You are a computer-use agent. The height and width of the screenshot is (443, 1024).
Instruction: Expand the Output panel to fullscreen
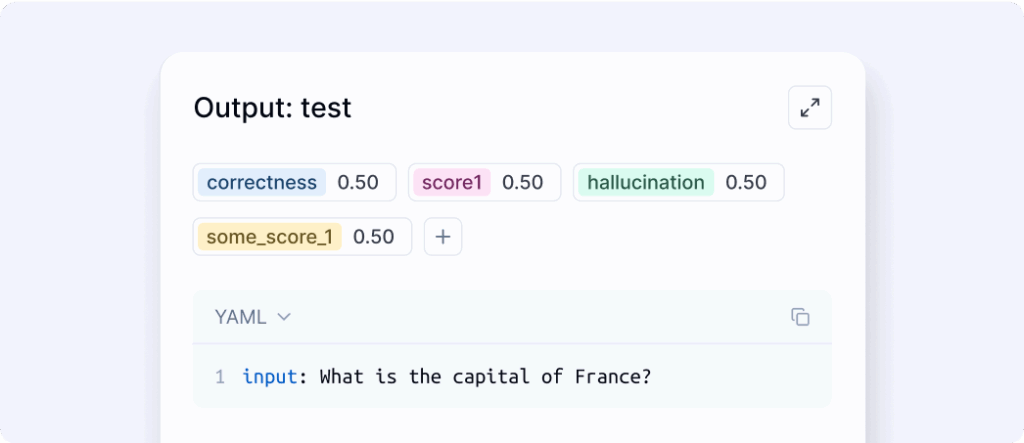pyautogui.click(x=810, y=108)
